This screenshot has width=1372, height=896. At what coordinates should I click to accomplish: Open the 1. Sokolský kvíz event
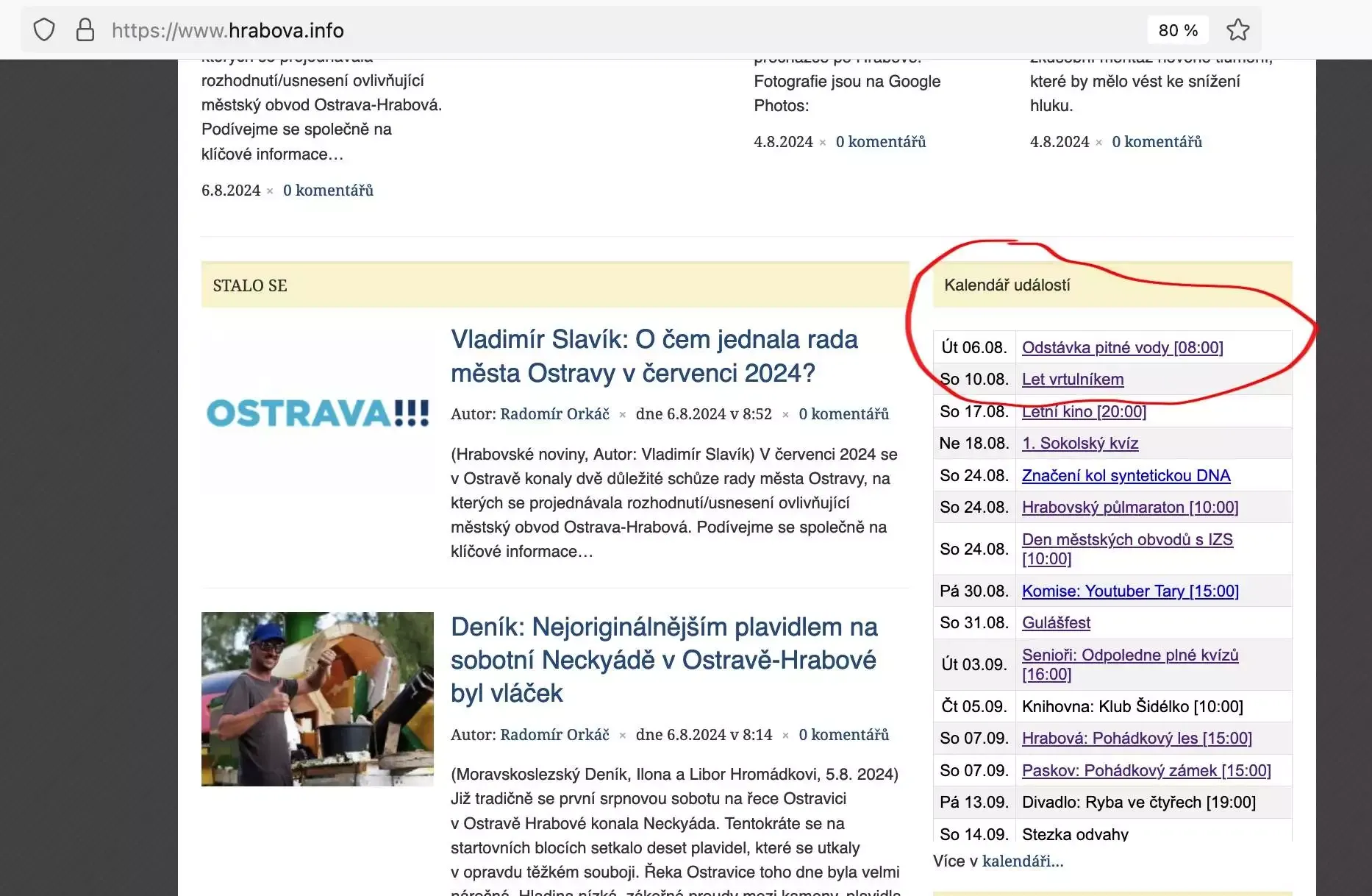[1079, 444]
